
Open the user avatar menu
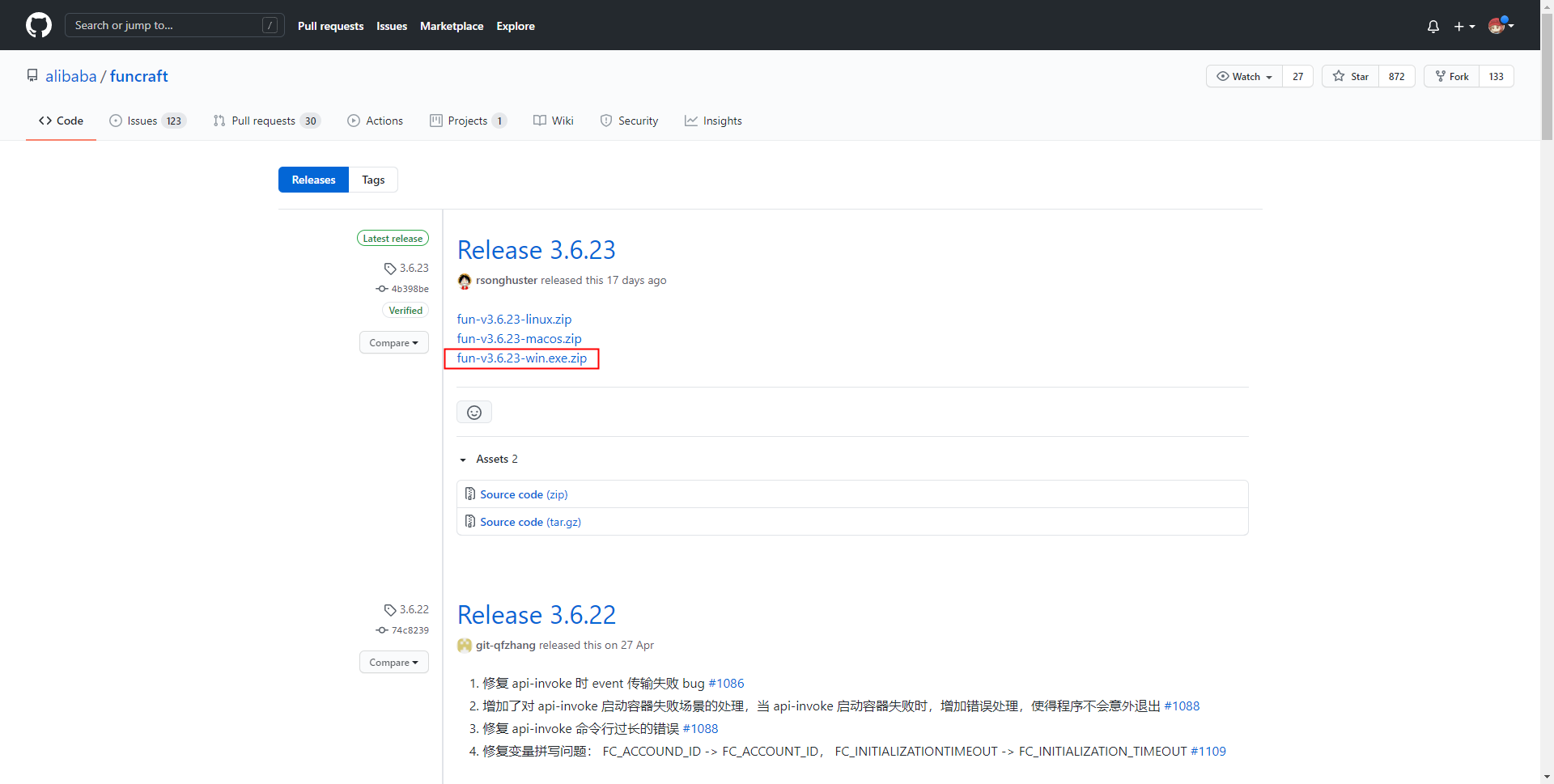pyautogui.click(x=1501, y=26)
